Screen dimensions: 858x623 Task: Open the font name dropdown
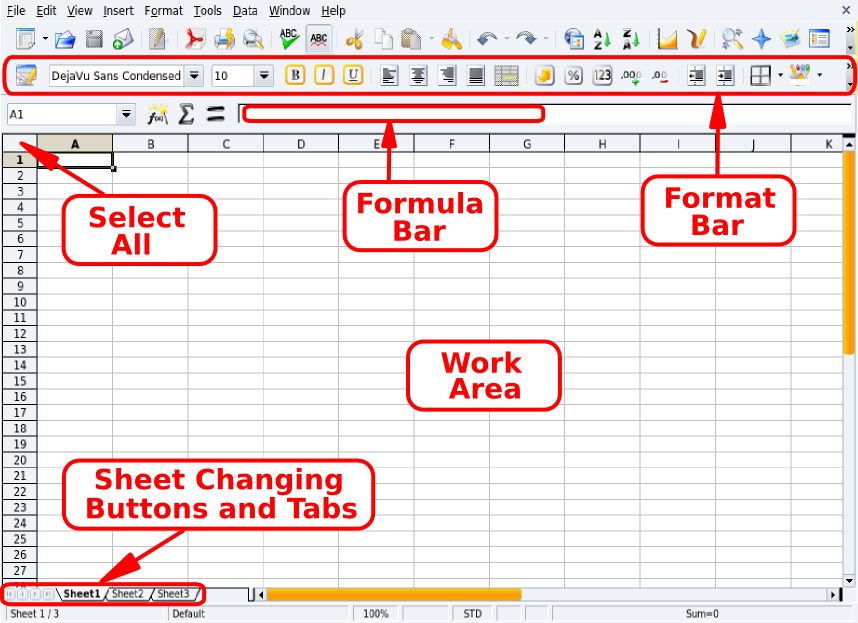click(x=196, y=75)
